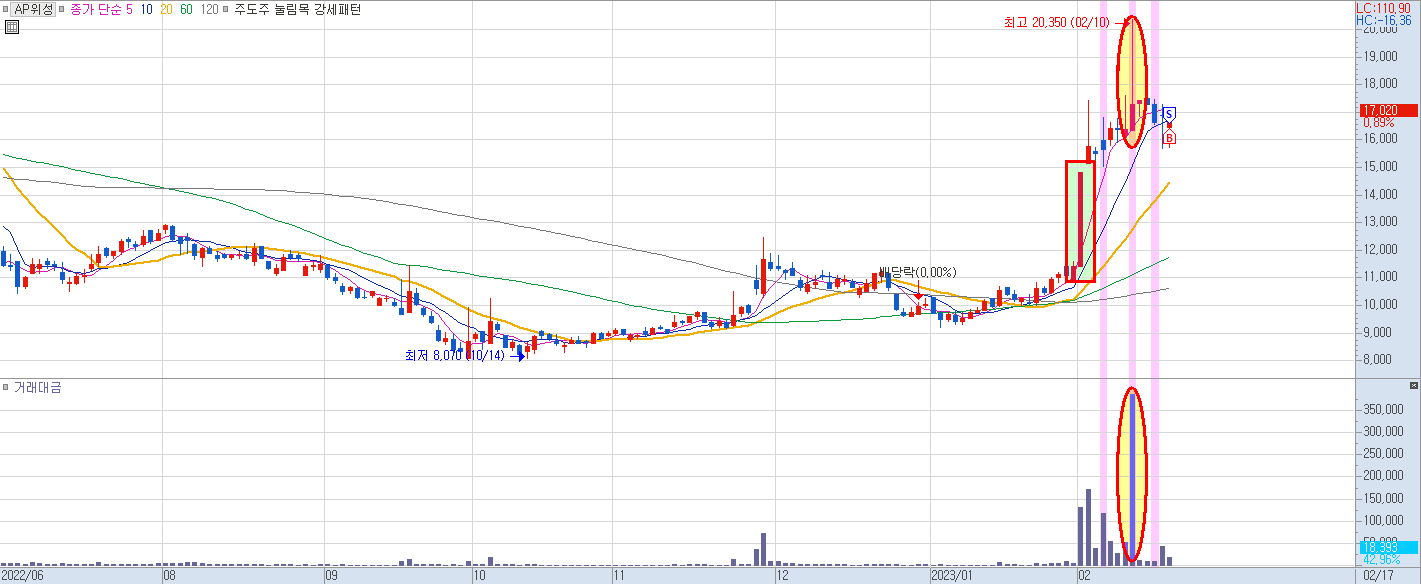The width and height of the screenshot is (1421, 584).
Task: Click the blue S sell signal marker
Action: 1169,113
